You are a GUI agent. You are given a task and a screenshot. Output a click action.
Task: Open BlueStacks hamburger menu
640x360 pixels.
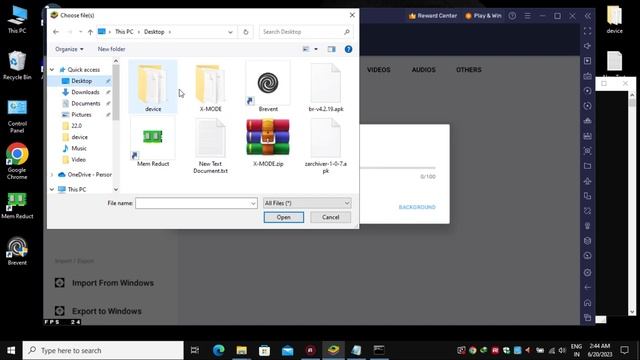click(x=528, y=16)
